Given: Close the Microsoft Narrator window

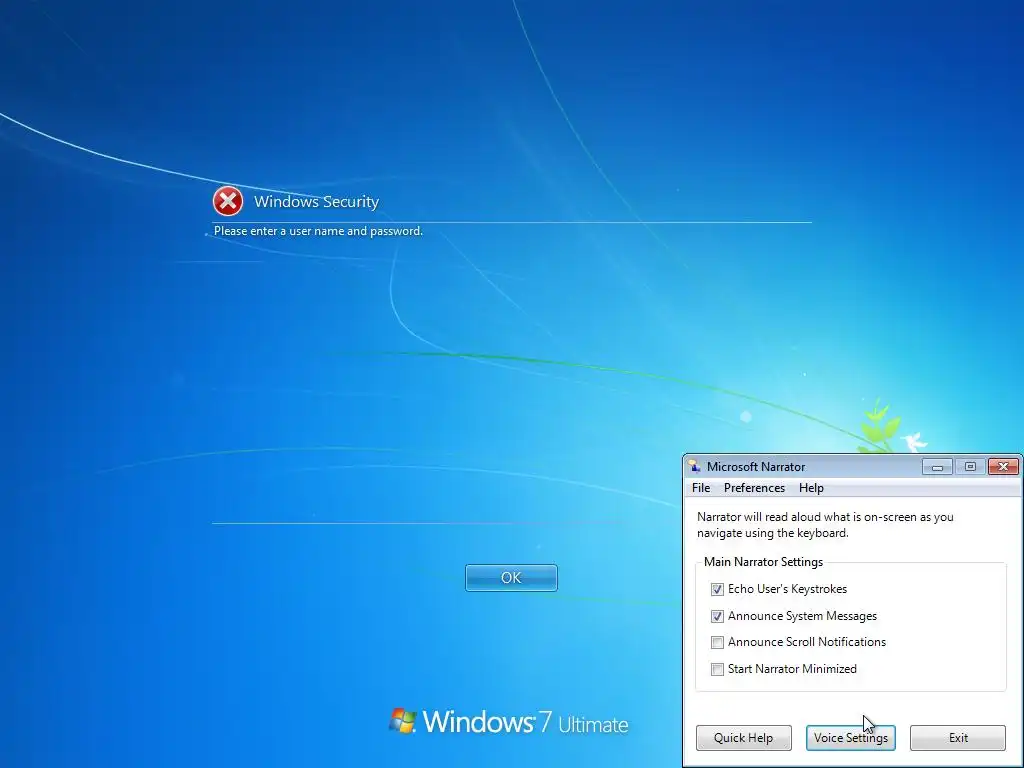Looking at the screenshot, I should tap(1003, 466).
